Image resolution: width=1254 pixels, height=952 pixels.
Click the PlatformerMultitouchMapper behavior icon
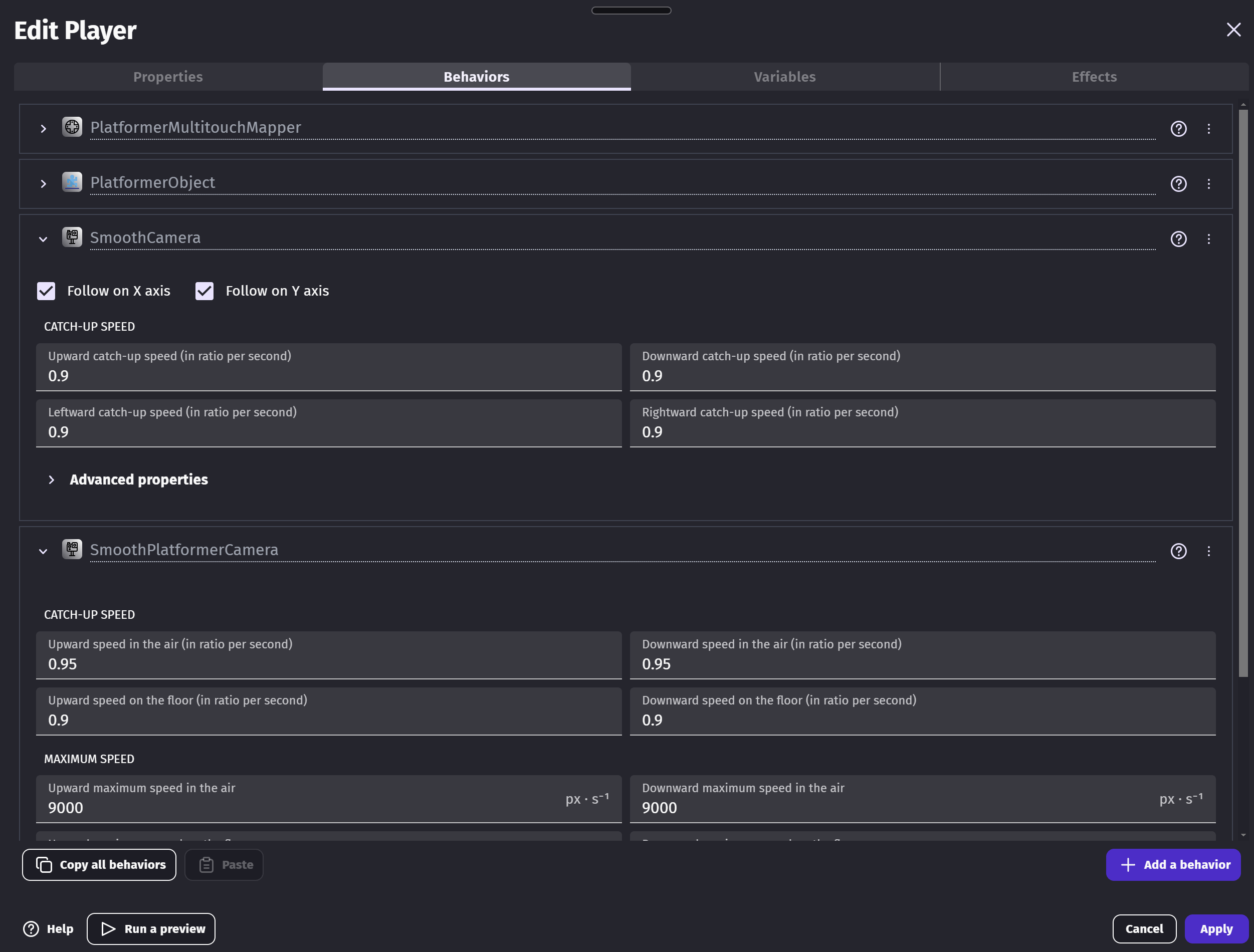[72, 127]
